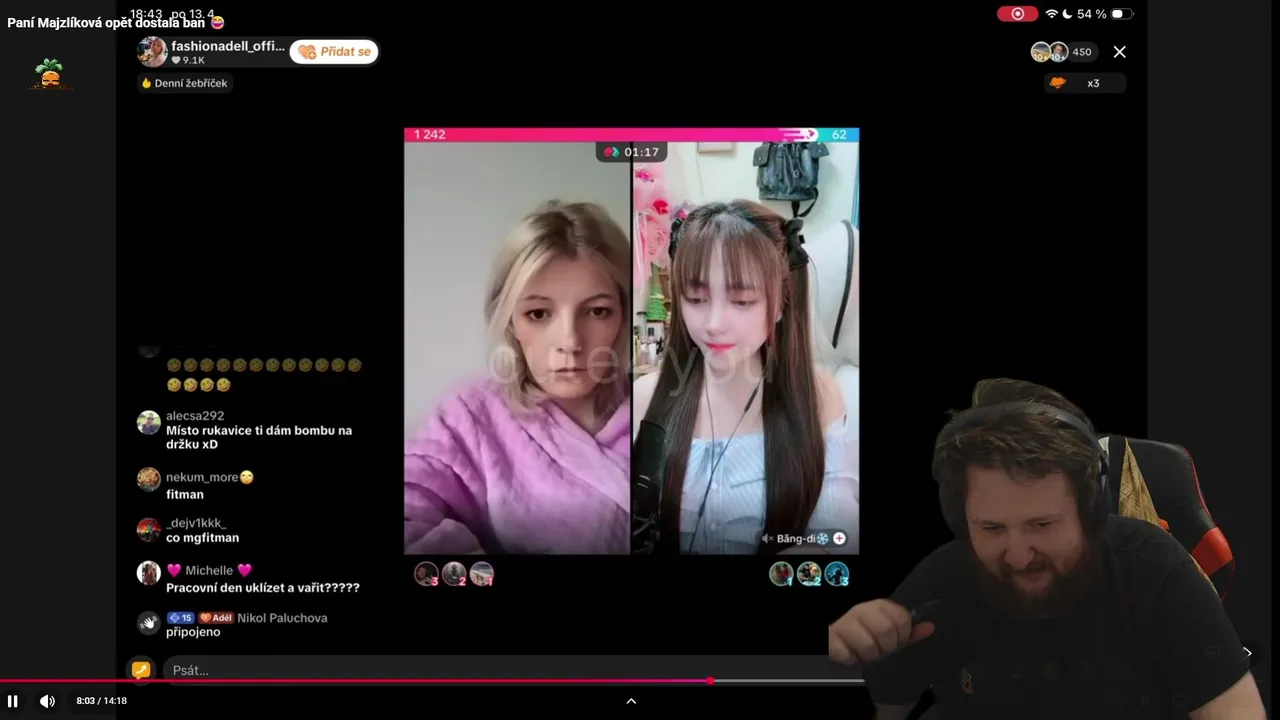Click the x3 gift combo badge
The image size is (1280, 720).
(x=1085, y=83)
